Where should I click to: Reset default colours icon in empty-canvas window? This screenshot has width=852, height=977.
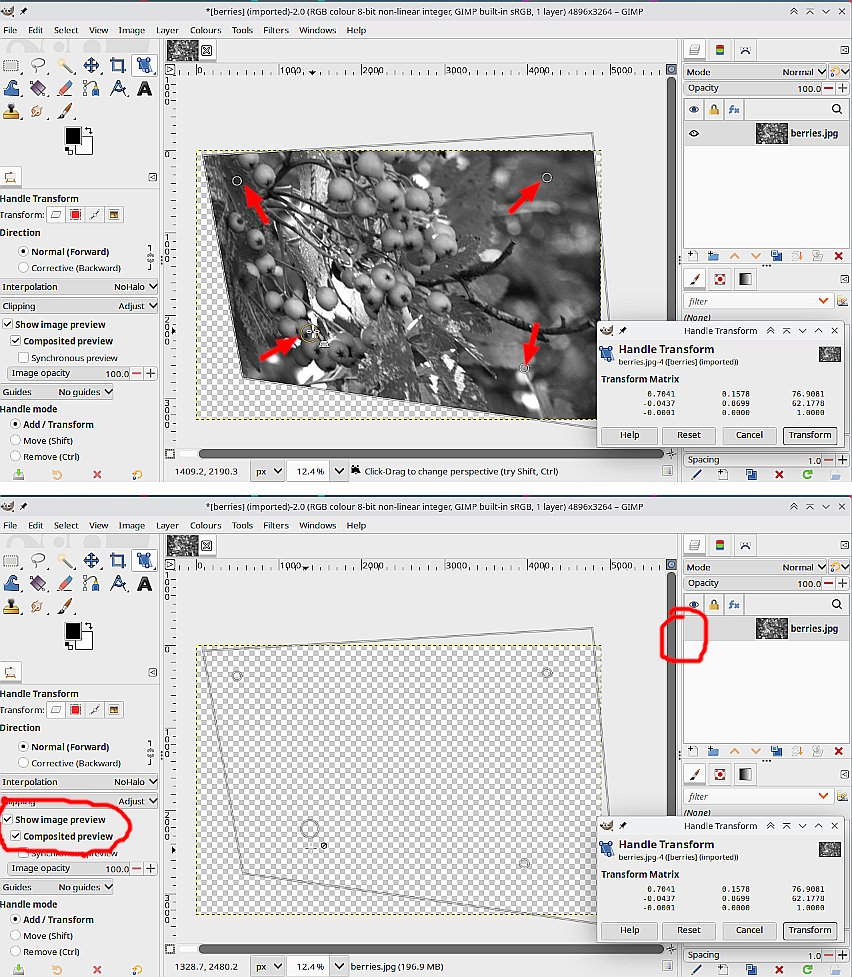[x=69, y=646]
